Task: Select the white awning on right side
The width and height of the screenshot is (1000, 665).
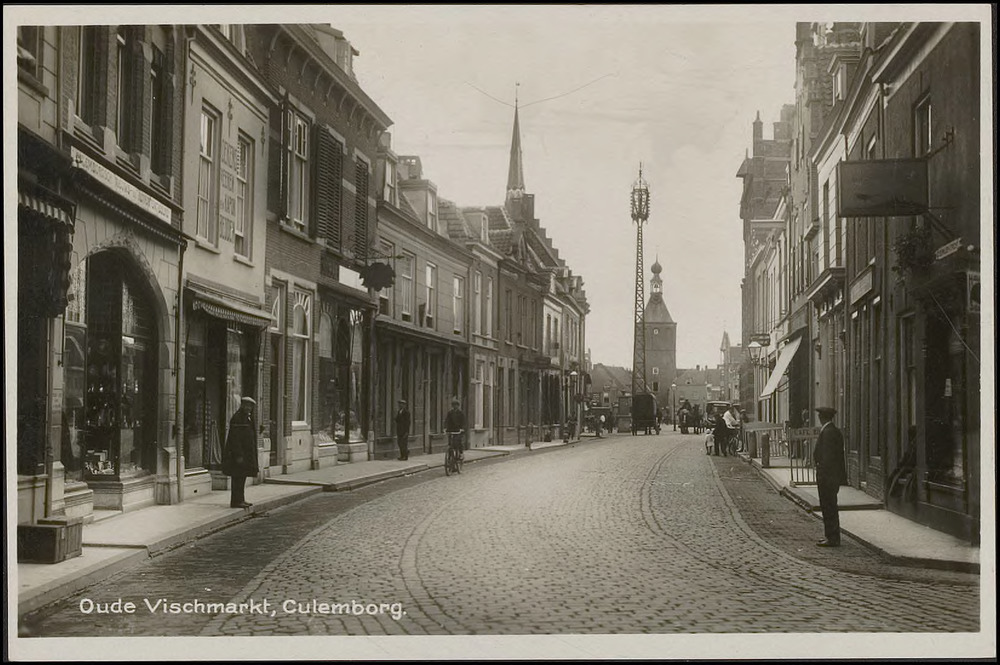Action: pos(781,367)
